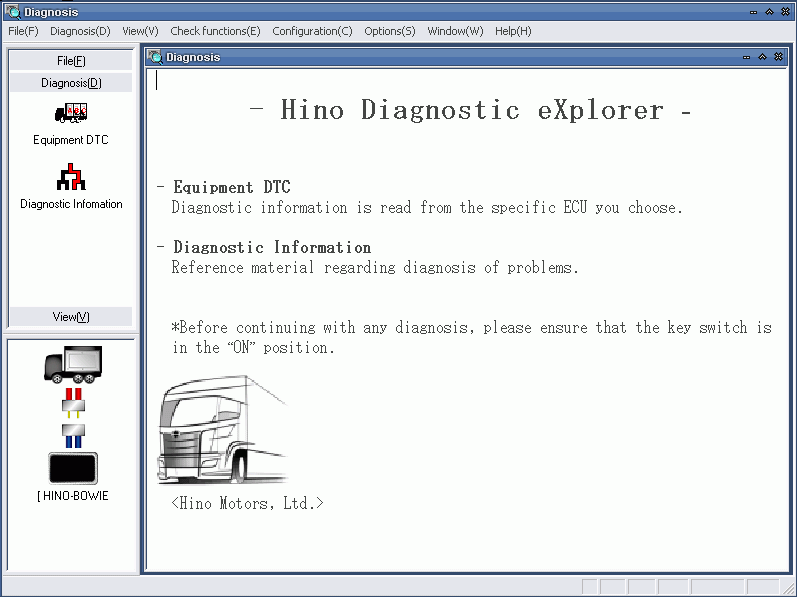797x597 pixels.
Task: Close the inner Diagnosis window
Action: click(x=779, y=57)
